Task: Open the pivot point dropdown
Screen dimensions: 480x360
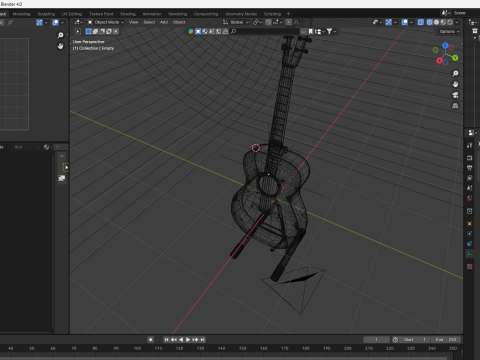Action: pyautogui.click(x=257, y=22)
